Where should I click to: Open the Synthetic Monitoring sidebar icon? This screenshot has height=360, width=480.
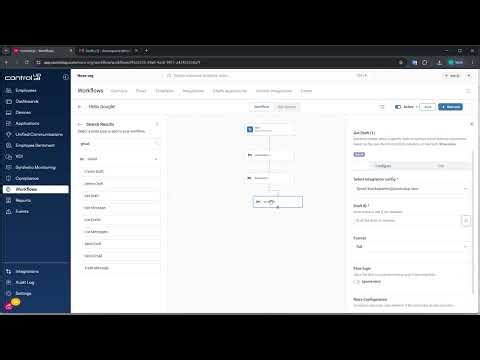coord(9,167)
